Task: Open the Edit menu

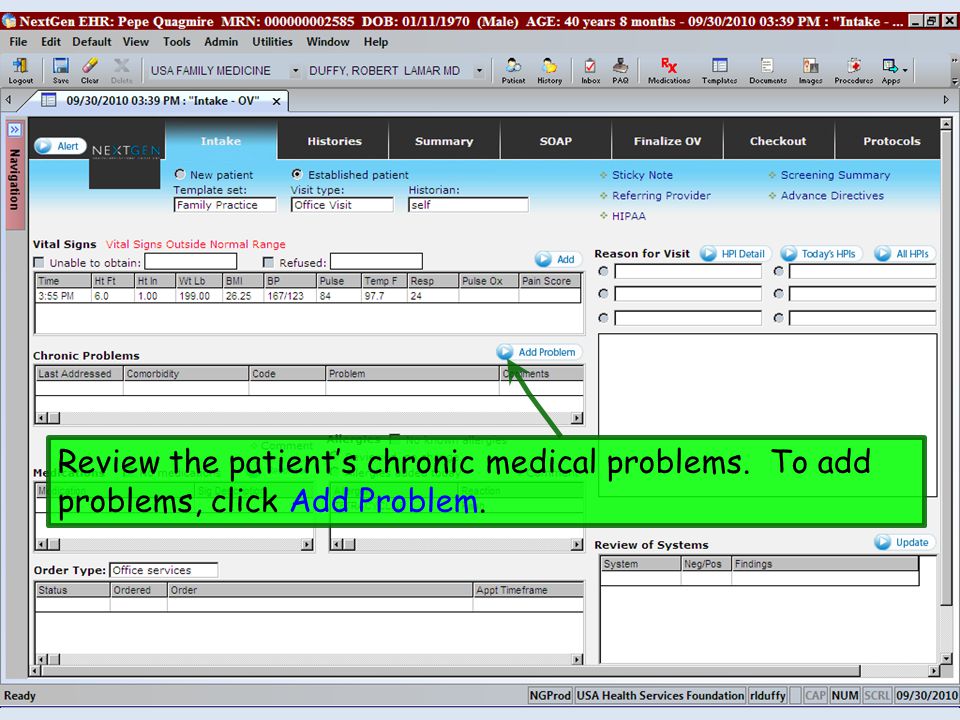Action: (x=51, y=42)
